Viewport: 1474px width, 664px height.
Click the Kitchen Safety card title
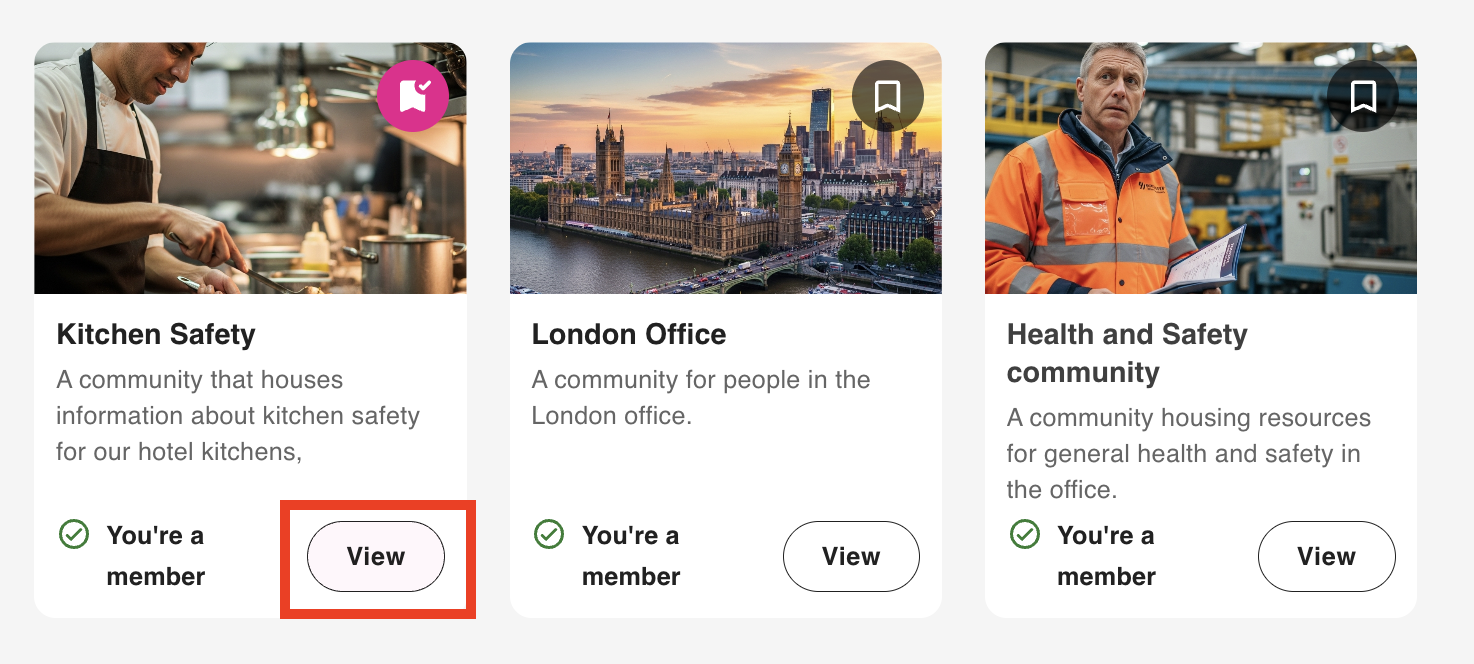point(156,334)
